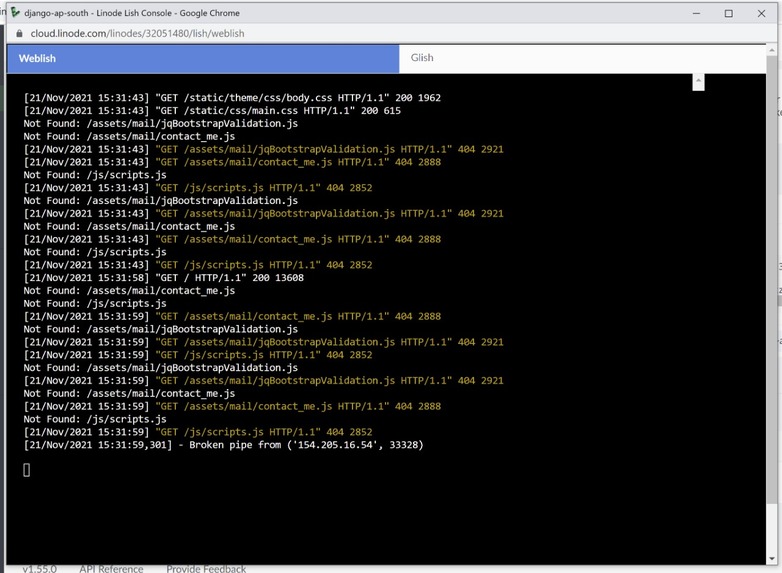Image resolution: width=782 pixels, height=573 pixels.
Task: Click the terminal cursor block
Action: click(26, 470)
